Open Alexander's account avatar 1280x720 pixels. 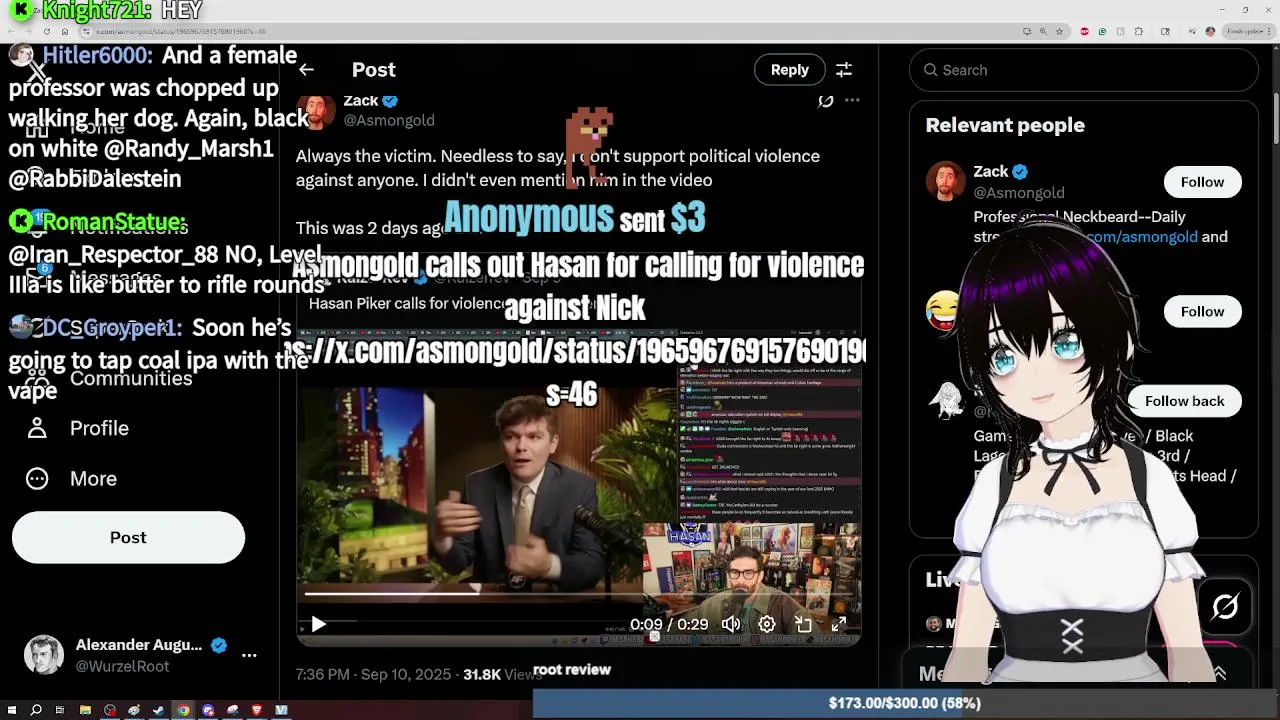click(43, 655)
